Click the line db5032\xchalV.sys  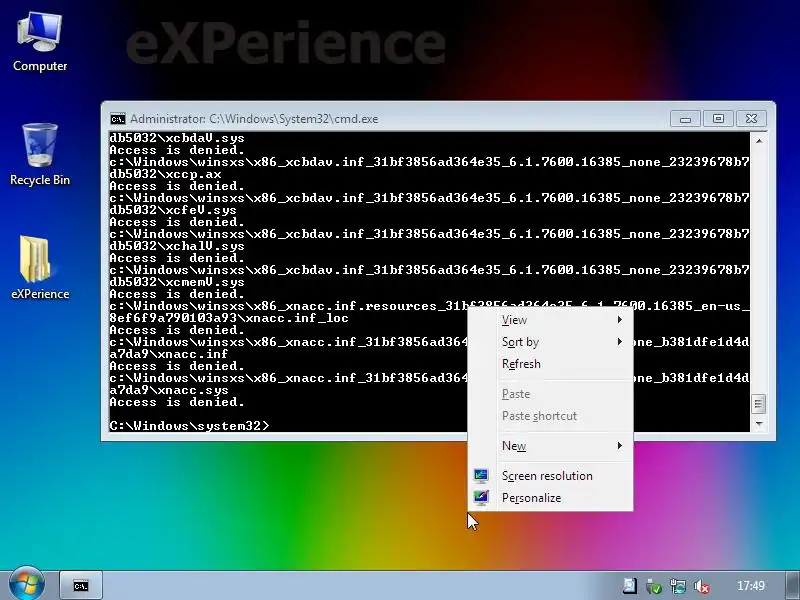pos(177,246)
